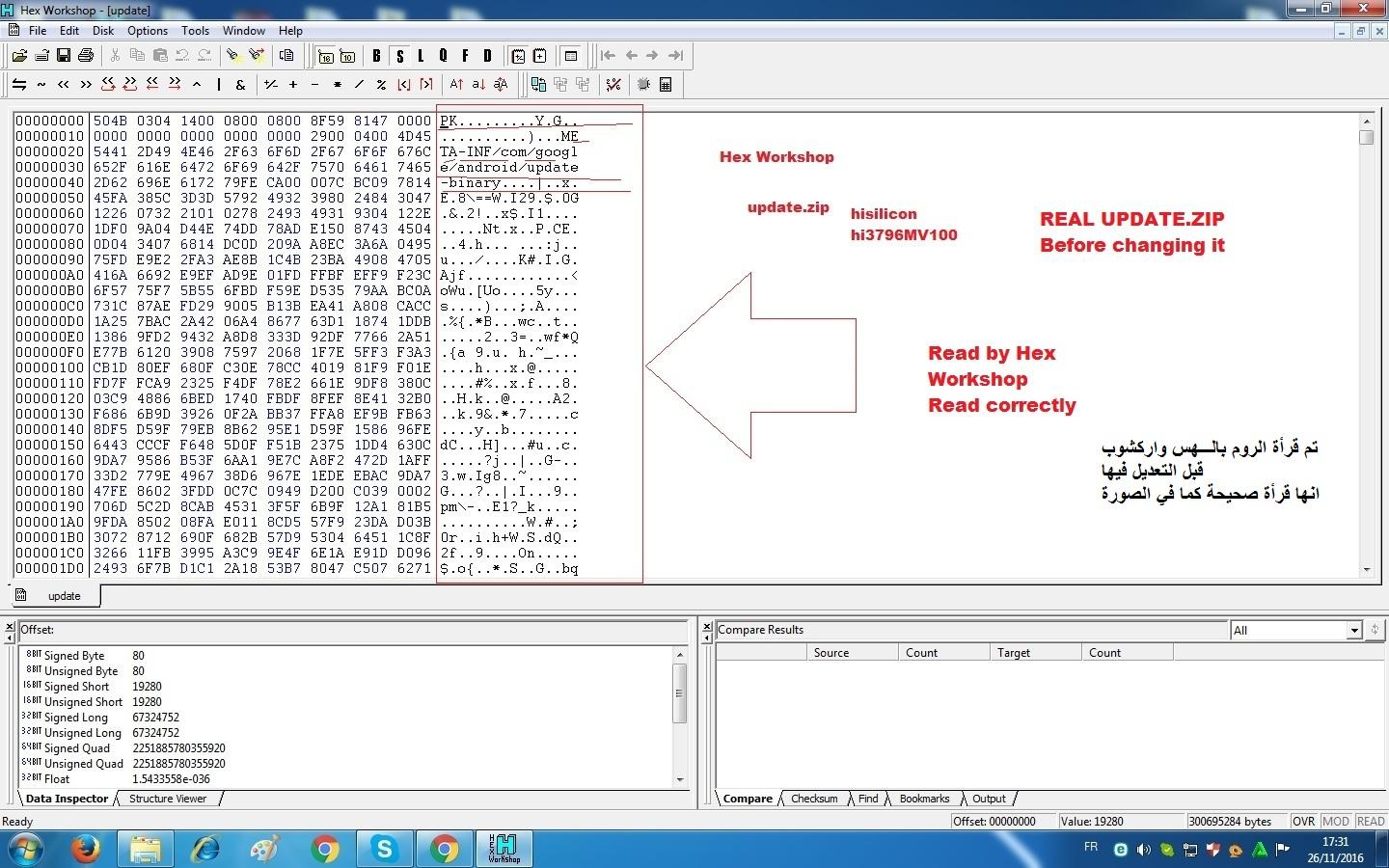Click the XOR caret operation icon

pos(197,85)
